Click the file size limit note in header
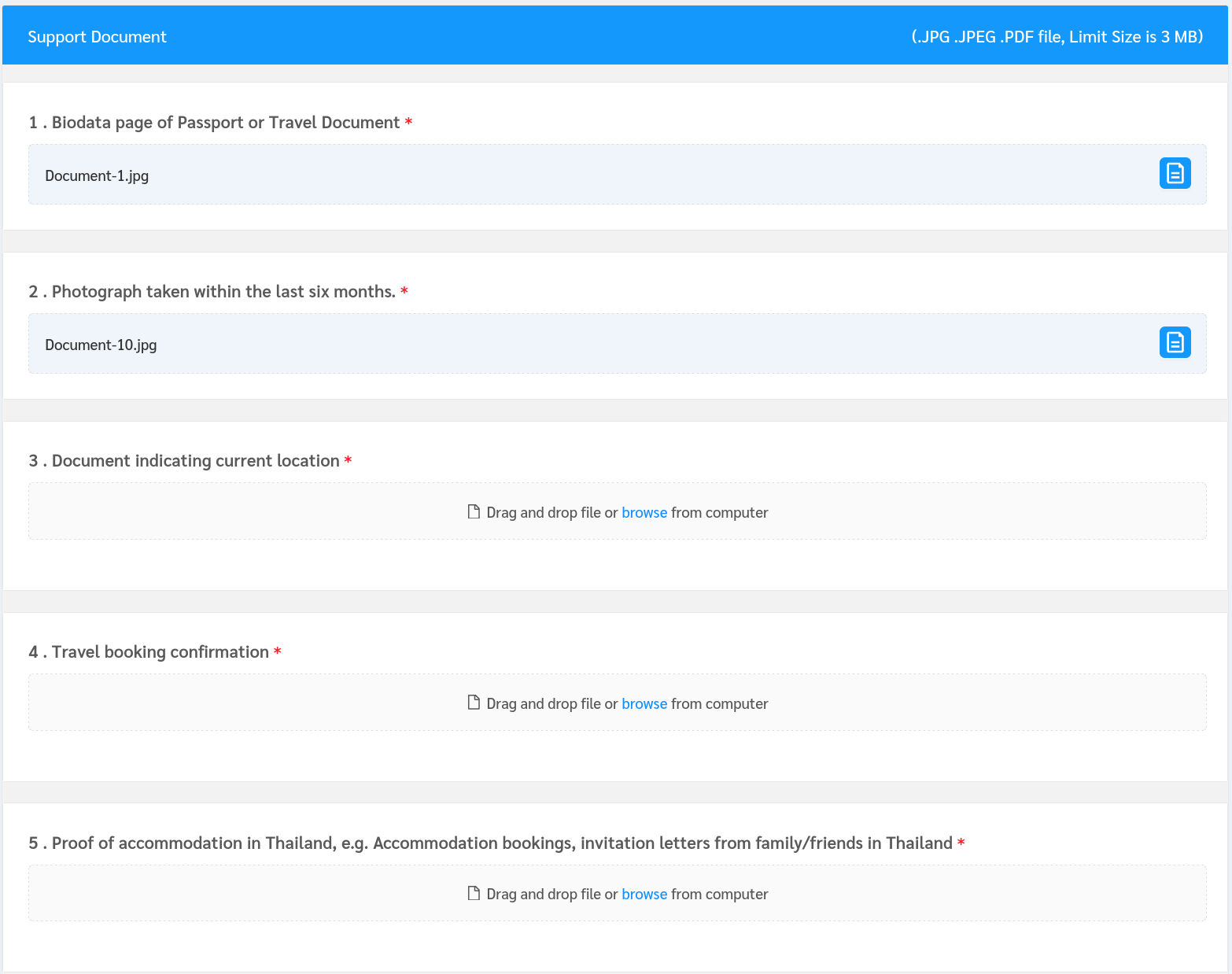1232x974 pixels. 1057,37
